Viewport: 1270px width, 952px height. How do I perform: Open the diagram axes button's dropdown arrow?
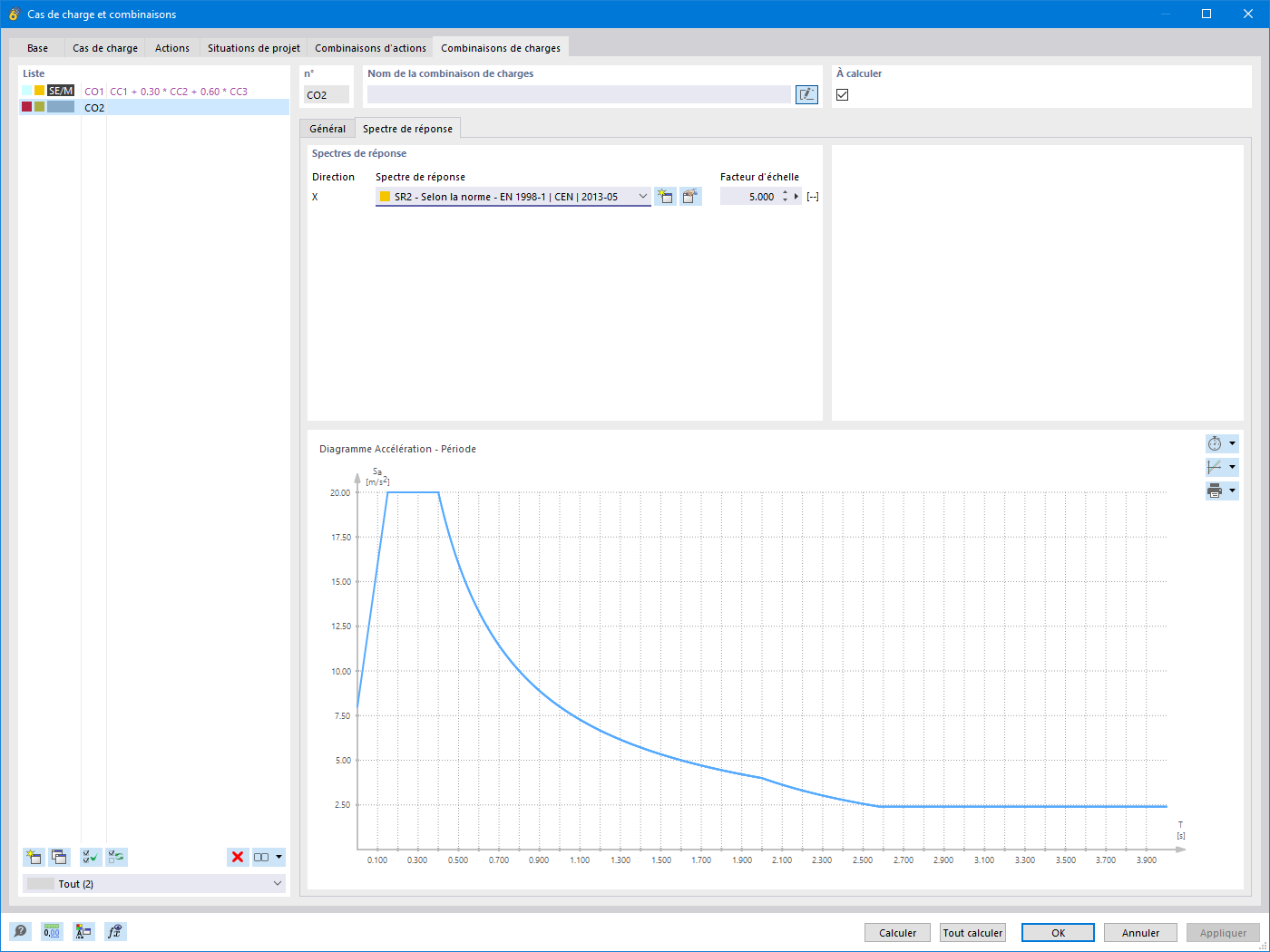click(1232, 467)
